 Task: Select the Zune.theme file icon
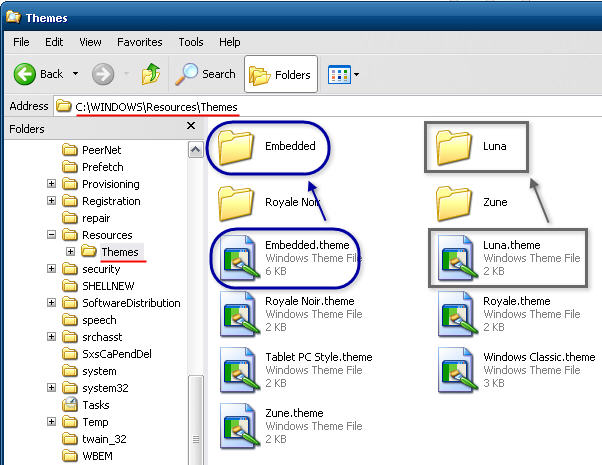tap(239, 427)
